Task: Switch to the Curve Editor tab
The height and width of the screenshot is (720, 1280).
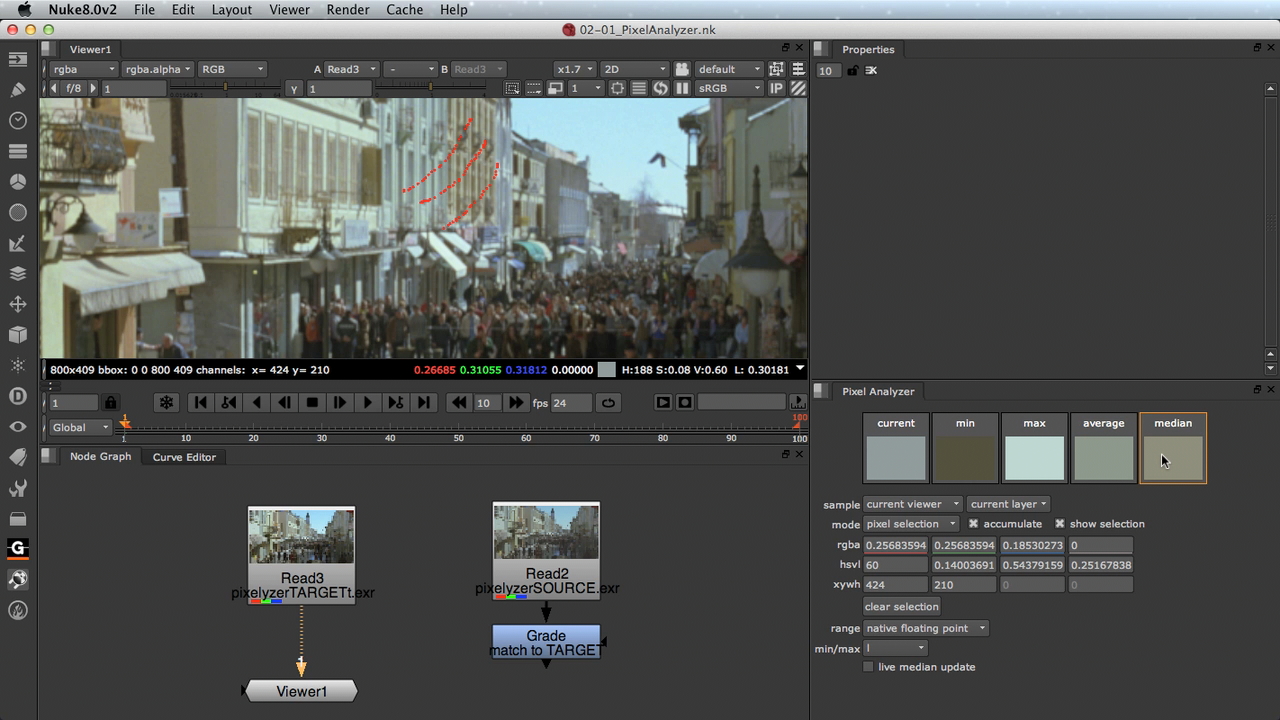Action: (184, 457)
